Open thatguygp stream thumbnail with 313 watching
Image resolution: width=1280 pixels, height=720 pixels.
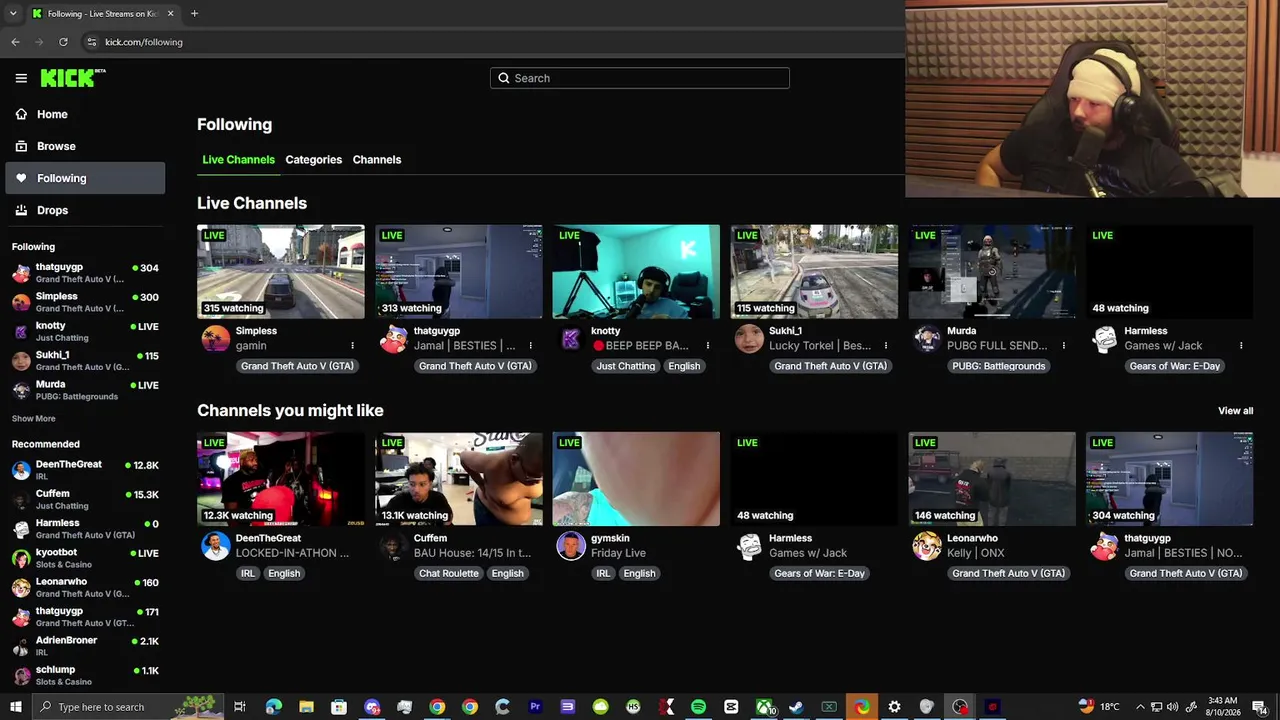(x=459, y=272)
